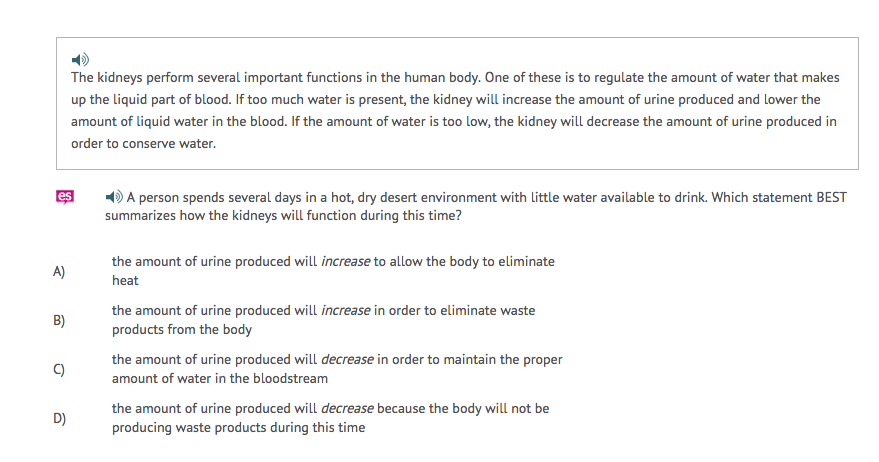Choose 'increase in order to eliminate waste products'

pos(322,320)
